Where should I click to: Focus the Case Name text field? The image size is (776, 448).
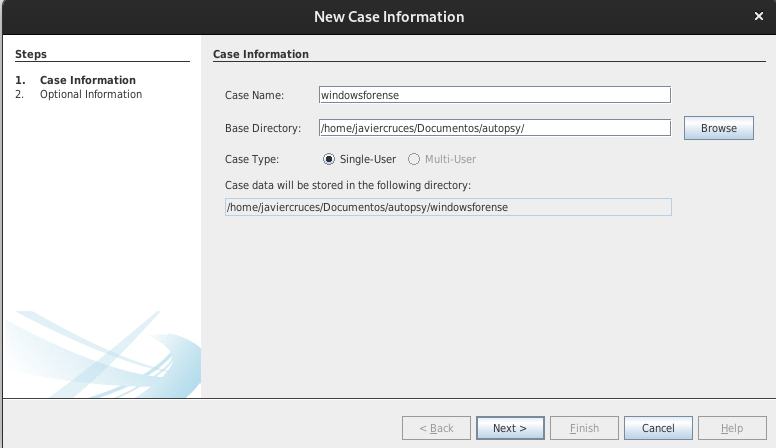(x=495, y=95)
